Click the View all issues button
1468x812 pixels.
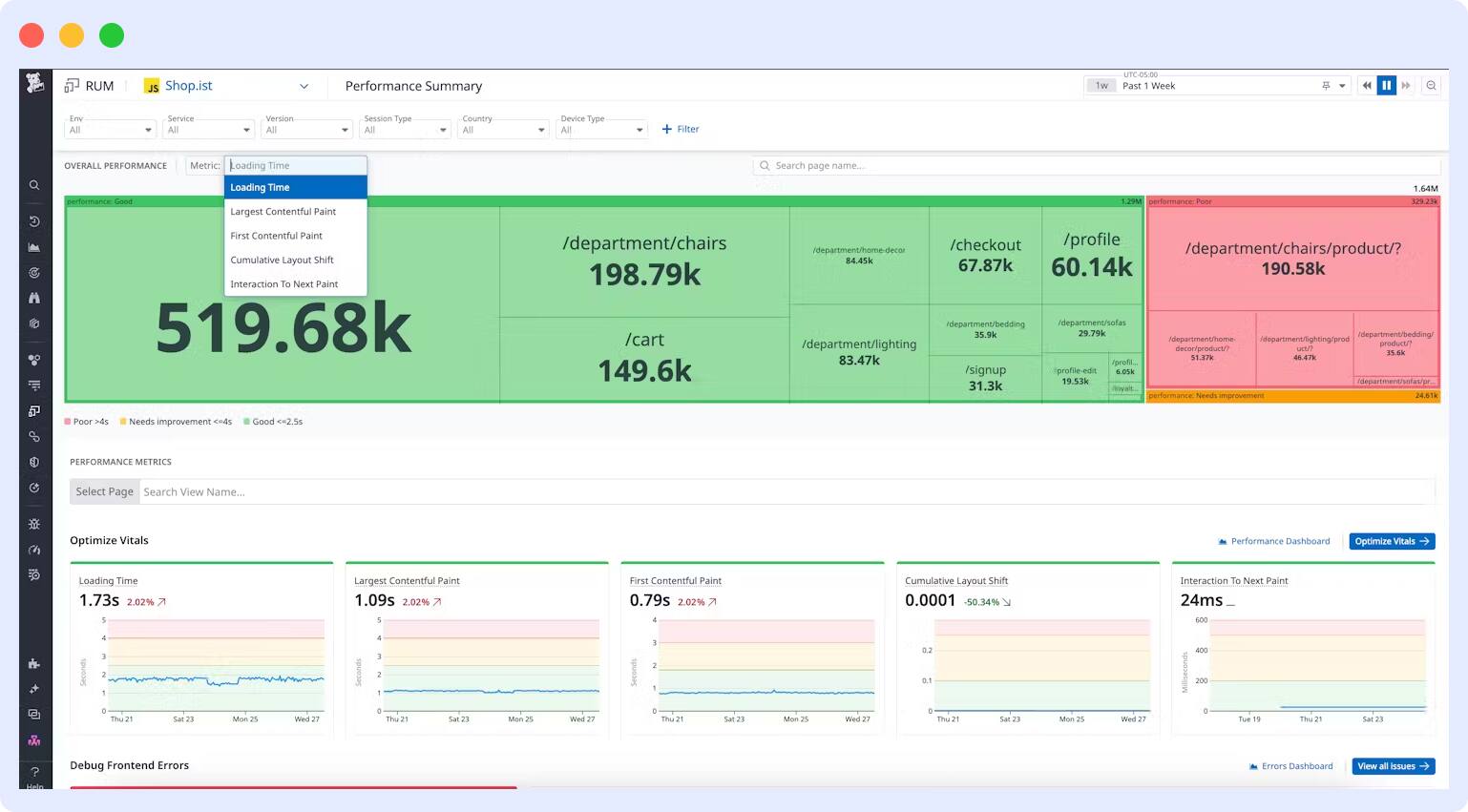pyautogui.click(x=1394, y=766)
